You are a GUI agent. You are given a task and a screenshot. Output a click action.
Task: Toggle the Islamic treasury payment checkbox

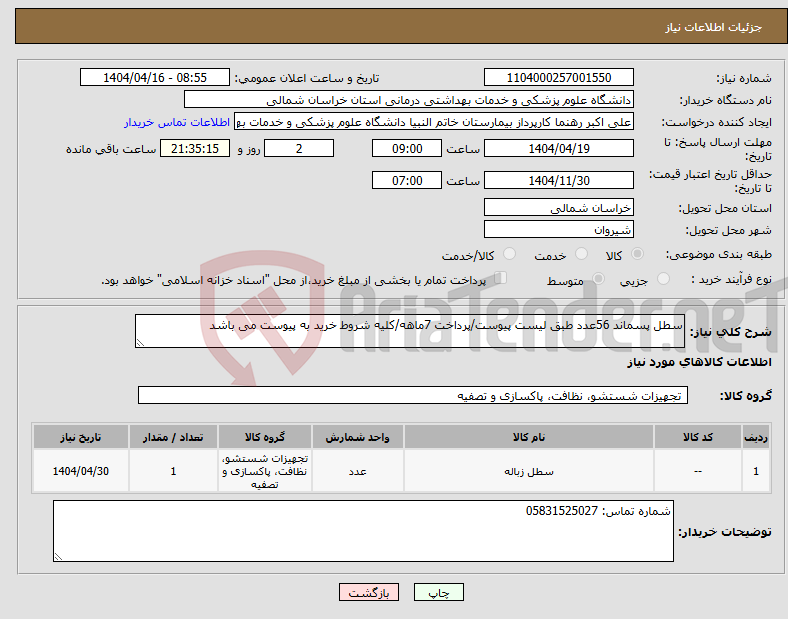[501, 278]
